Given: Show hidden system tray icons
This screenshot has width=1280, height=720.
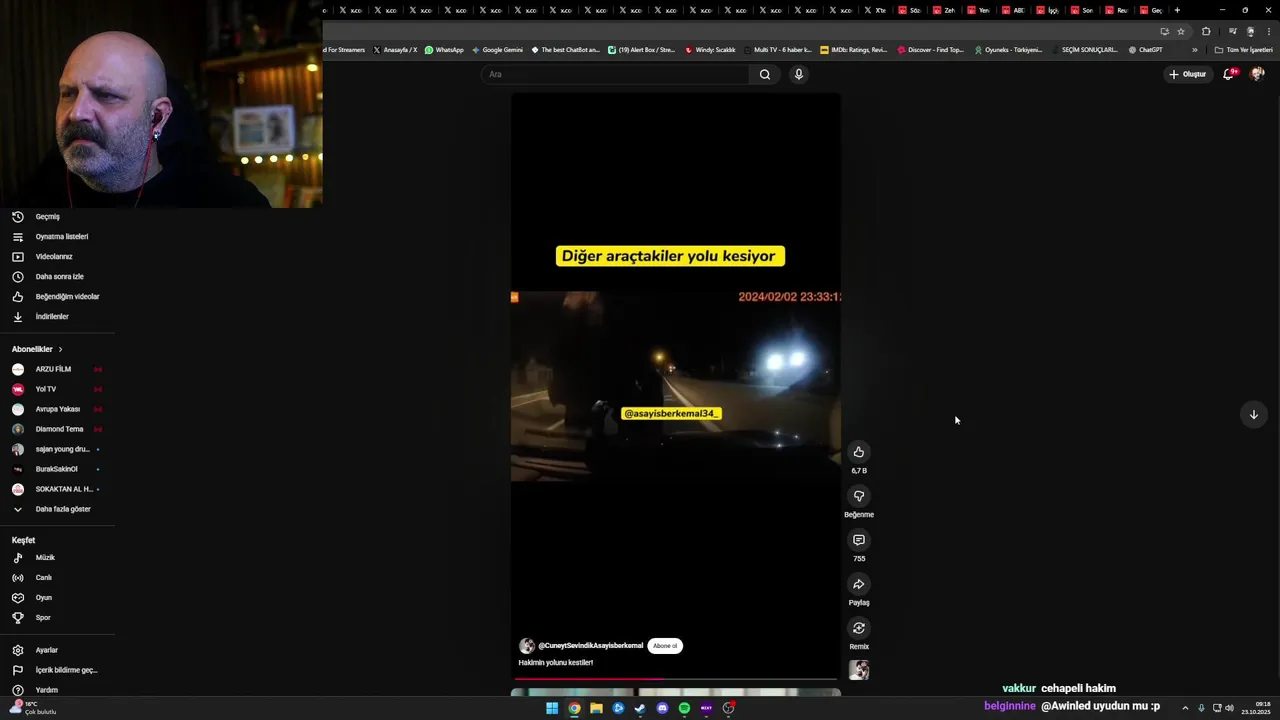Looking at the screenshot, I should point(1185,708).
